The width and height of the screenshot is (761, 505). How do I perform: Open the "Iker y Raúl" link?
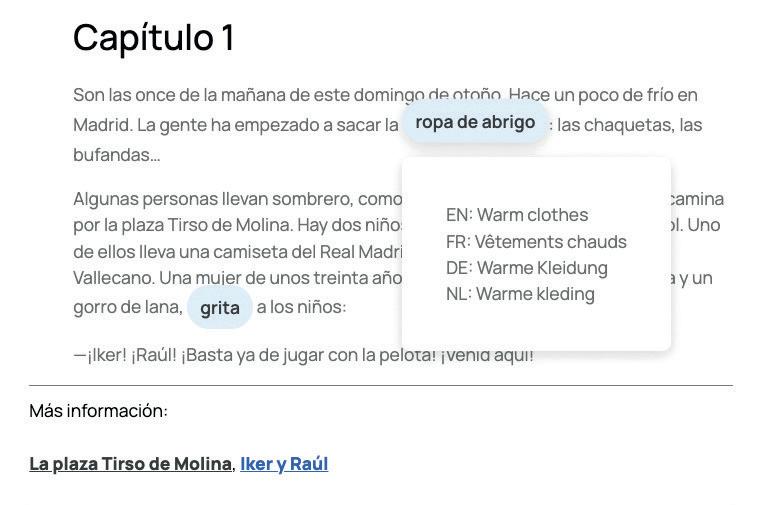click(284, 464)
